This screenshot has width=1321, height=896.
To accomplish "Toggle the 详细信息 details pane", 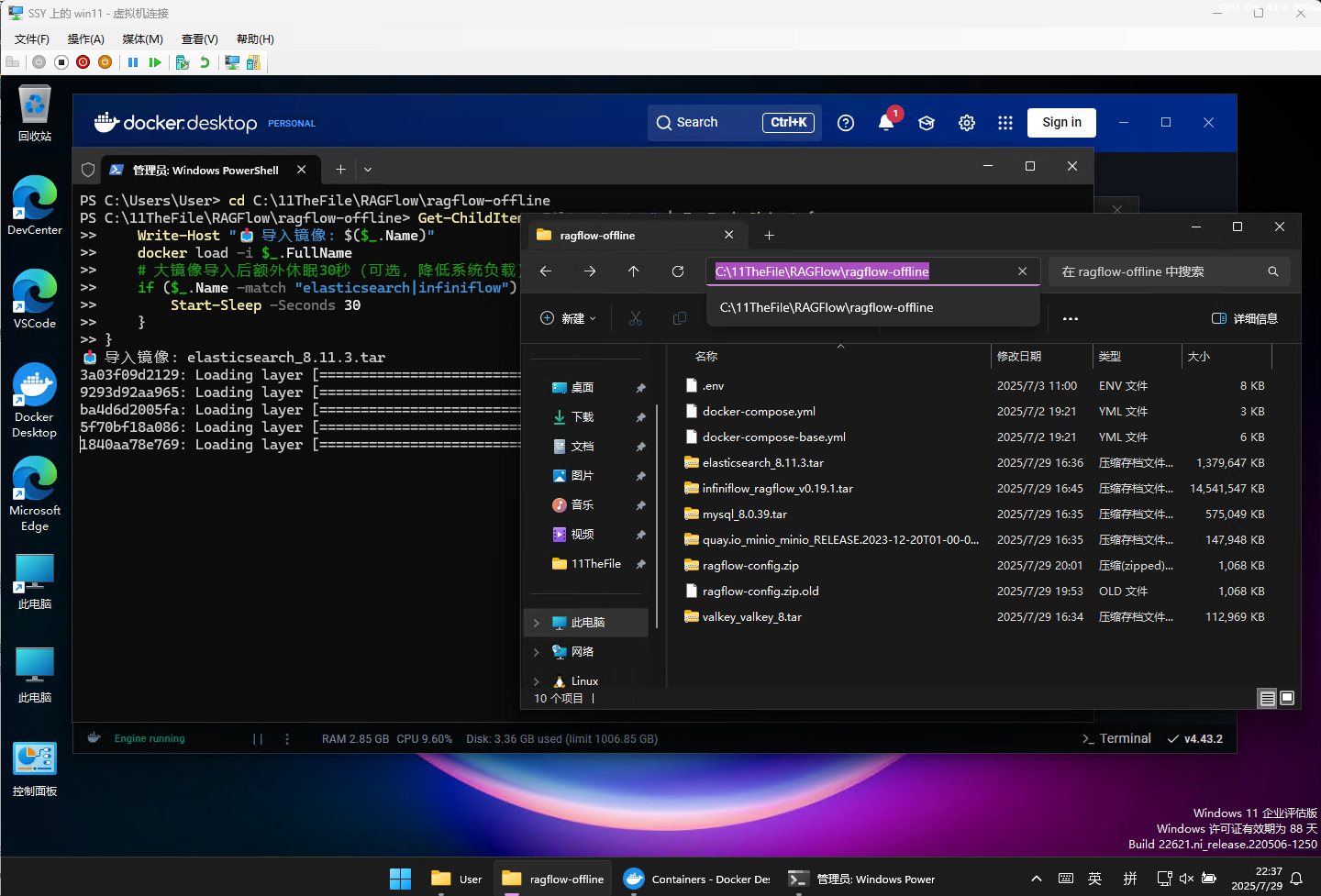I will [x=1245, y=318].
